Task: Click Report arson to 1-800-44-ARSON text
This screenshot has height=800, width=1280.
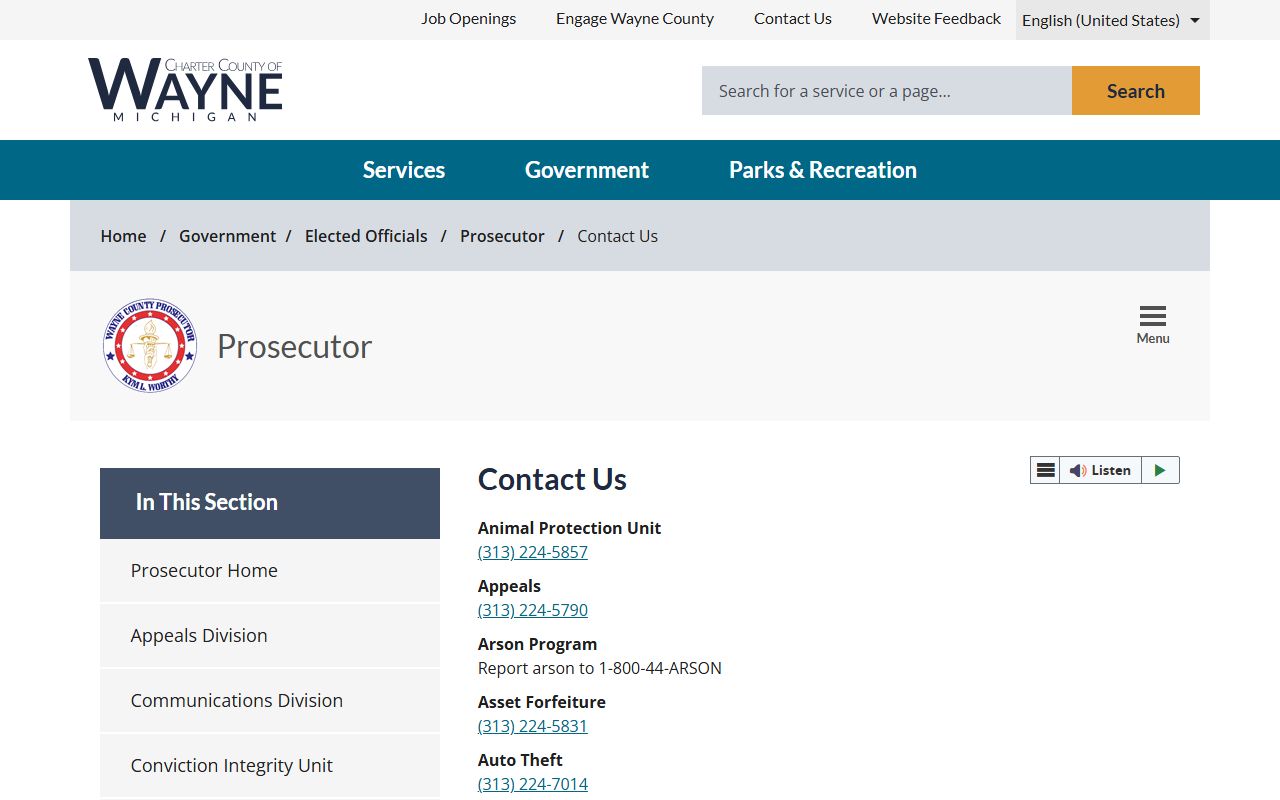Action: [600, 668]
